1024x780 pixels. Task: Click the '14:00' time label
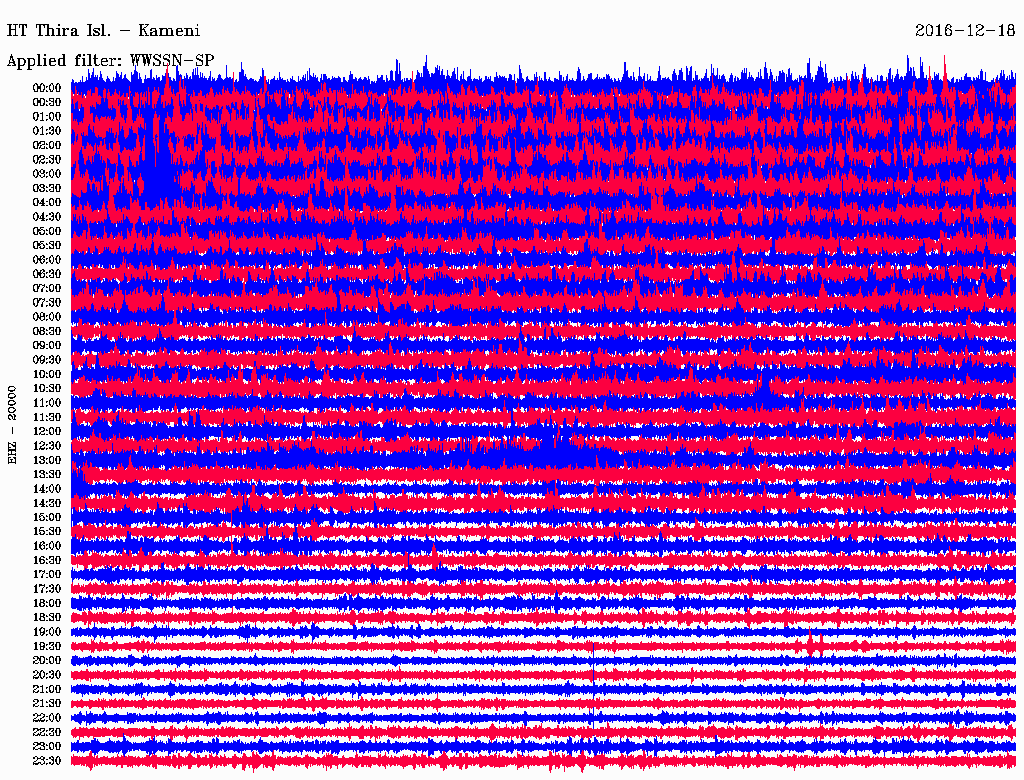[47, 489]
